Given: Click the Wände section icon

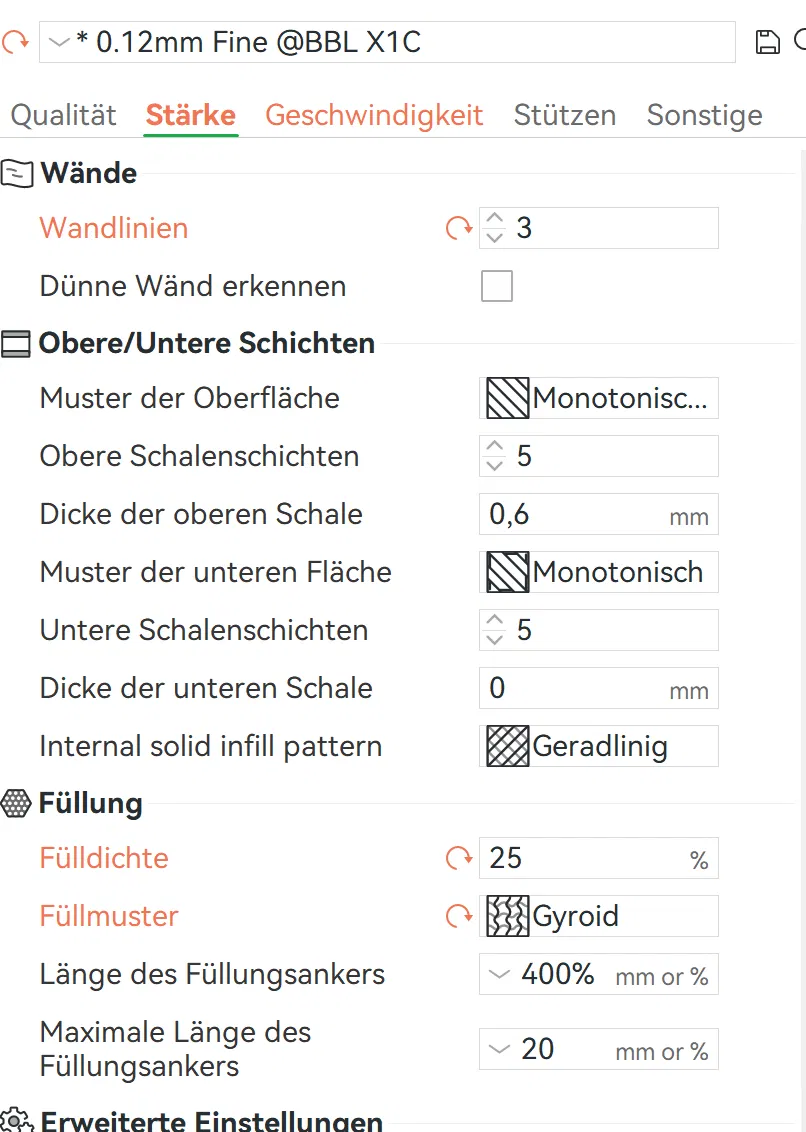Looking at the screenshot, I should coord(17,173).
